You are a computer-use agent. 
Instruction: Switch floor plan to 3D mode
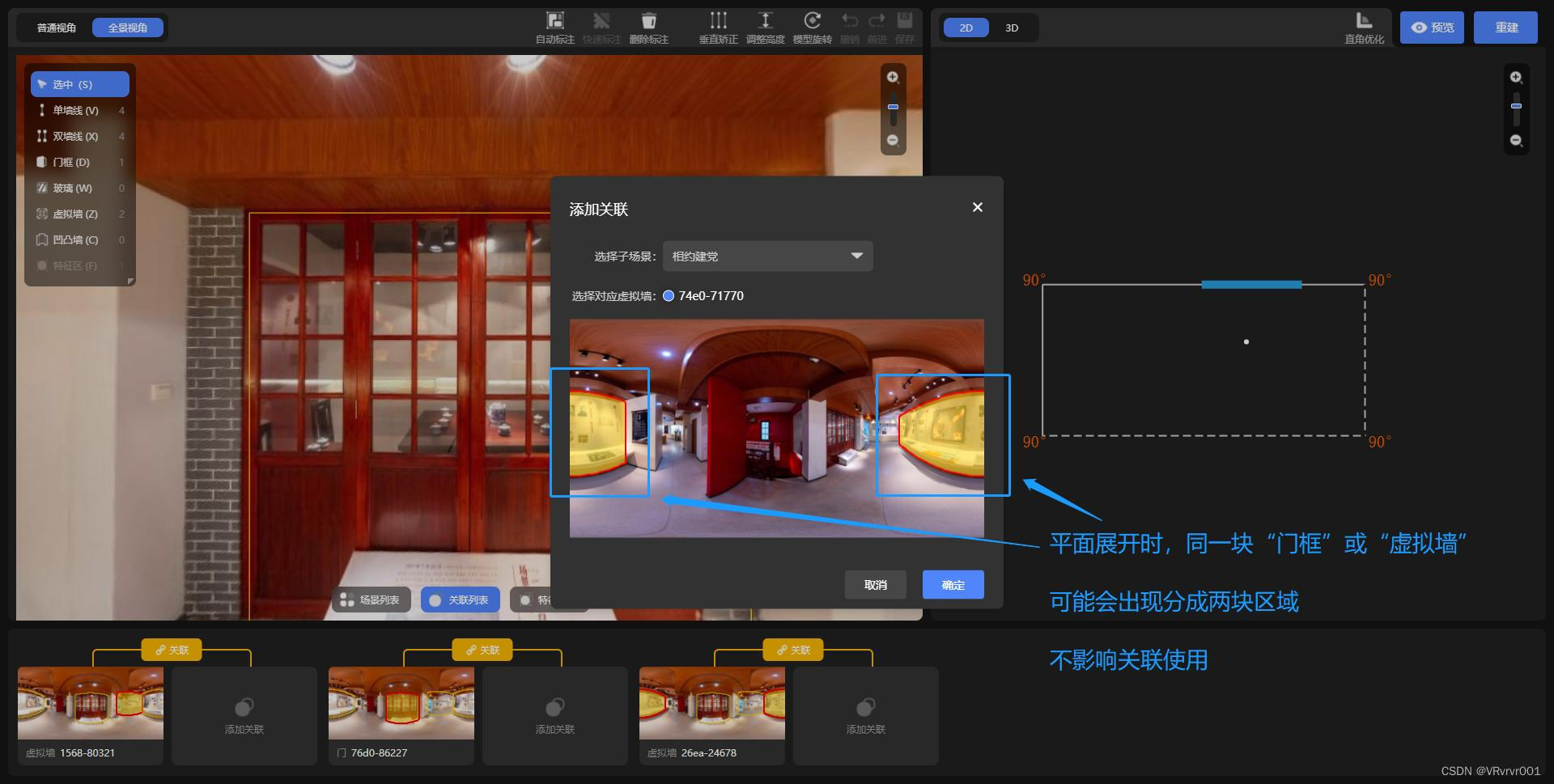1012,28
